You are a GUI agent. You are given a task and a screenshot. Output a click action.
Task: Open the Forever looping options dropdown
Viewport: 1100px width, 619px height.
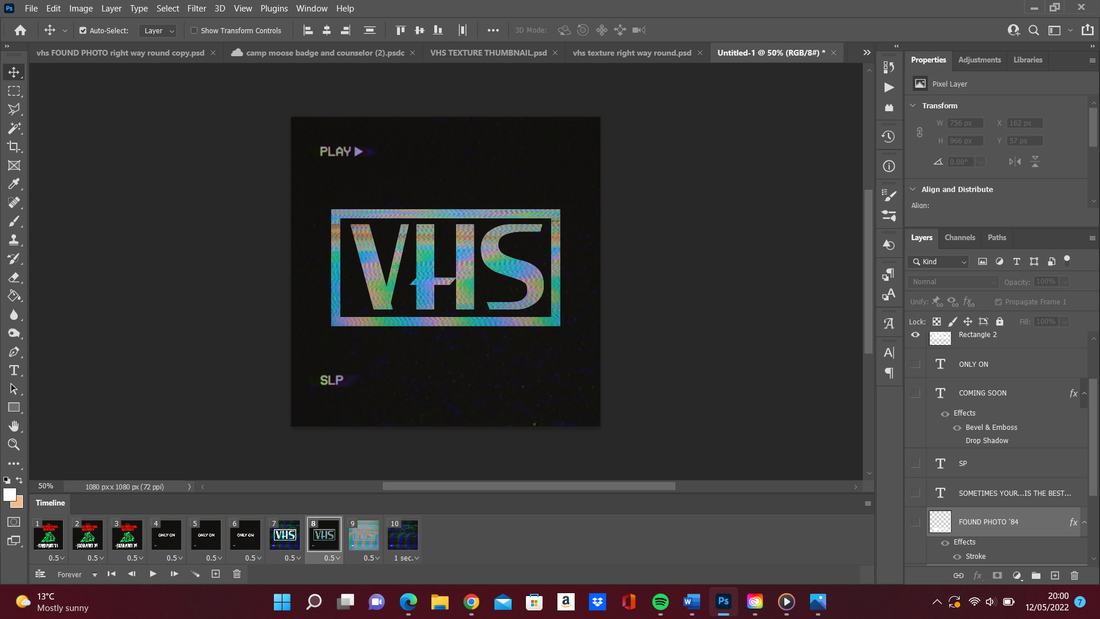[76, 575]
